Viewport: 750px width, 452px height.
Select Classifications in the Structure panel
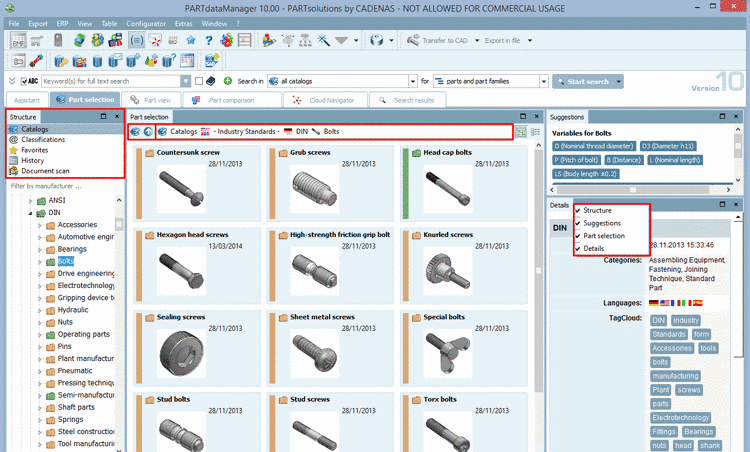[x=43, y=140]
